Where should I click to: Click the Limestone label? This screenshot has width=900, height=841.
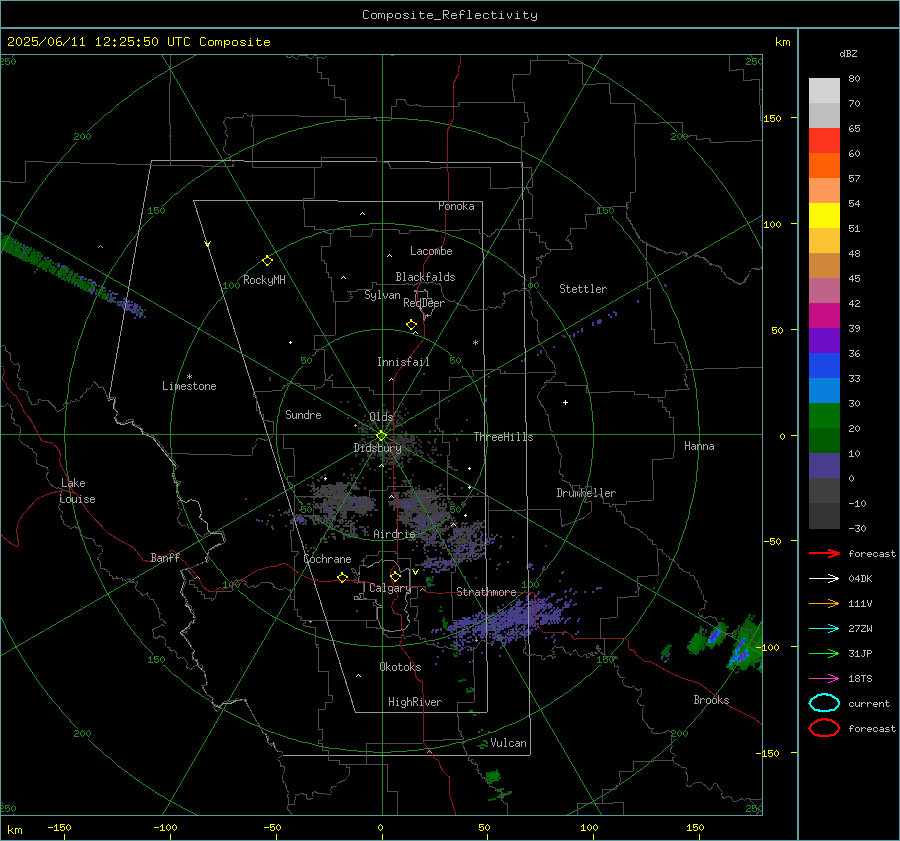click(x=189, y=386)
